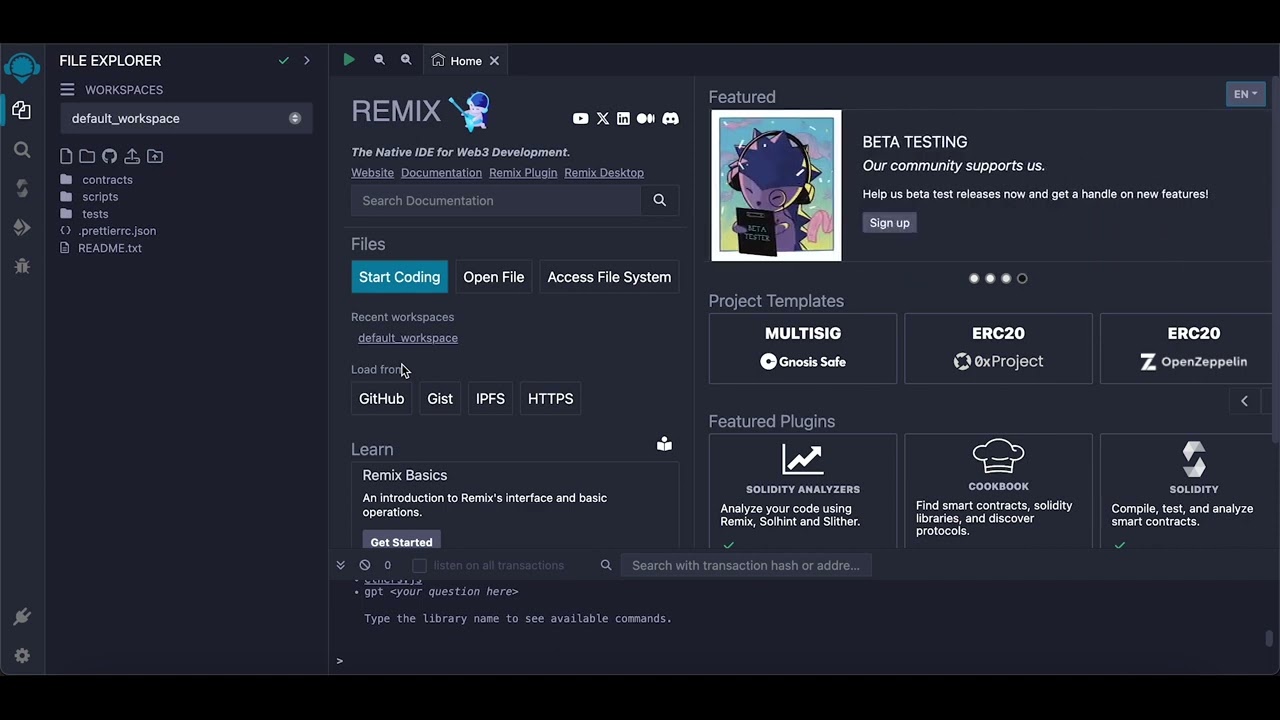Open the Remix Desktop link
The image size is (1280, 720).
pos(604,173)
